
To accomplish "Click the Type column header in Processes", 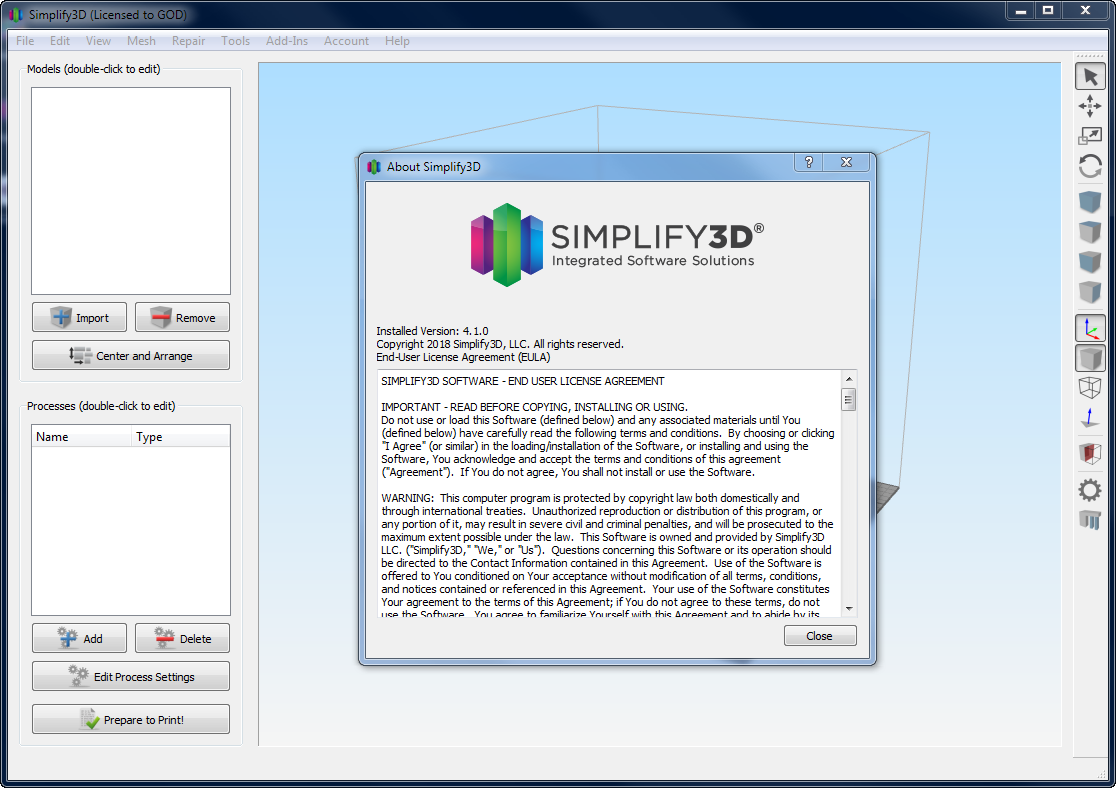I will coord(181,436).
